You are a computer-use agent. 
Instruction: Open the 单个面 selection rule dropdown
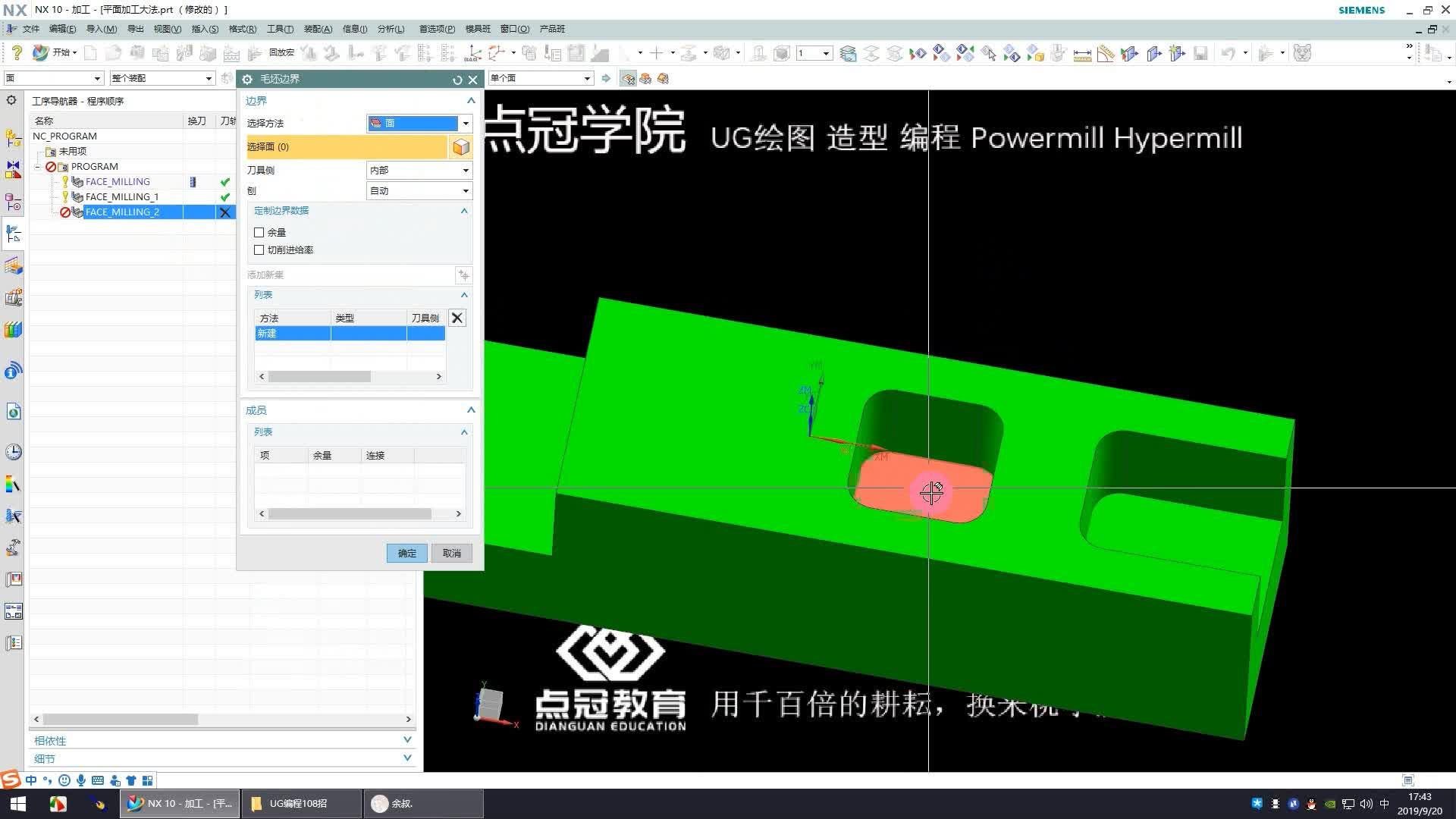pos(541,78)
